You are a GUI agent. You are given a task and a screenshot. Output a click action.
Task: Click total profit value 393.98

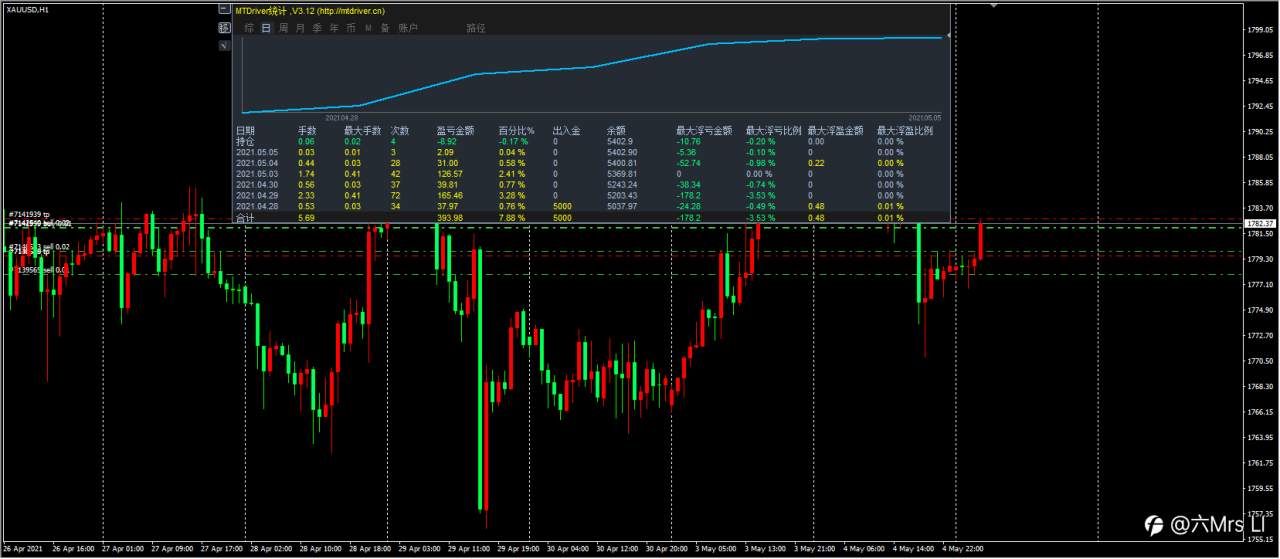tap(450, 218)
